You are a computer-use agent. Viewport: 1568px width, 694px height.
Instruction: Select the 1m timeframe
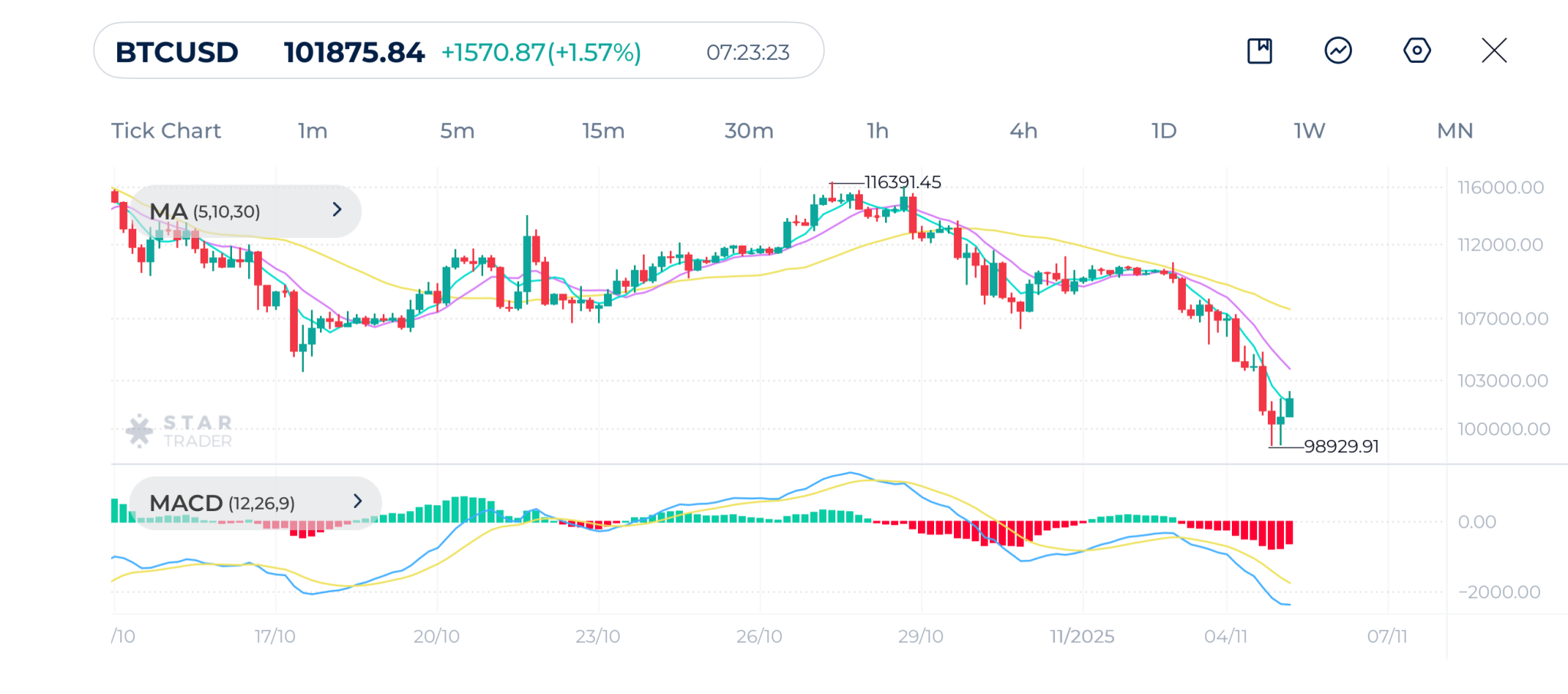(312, 131)
